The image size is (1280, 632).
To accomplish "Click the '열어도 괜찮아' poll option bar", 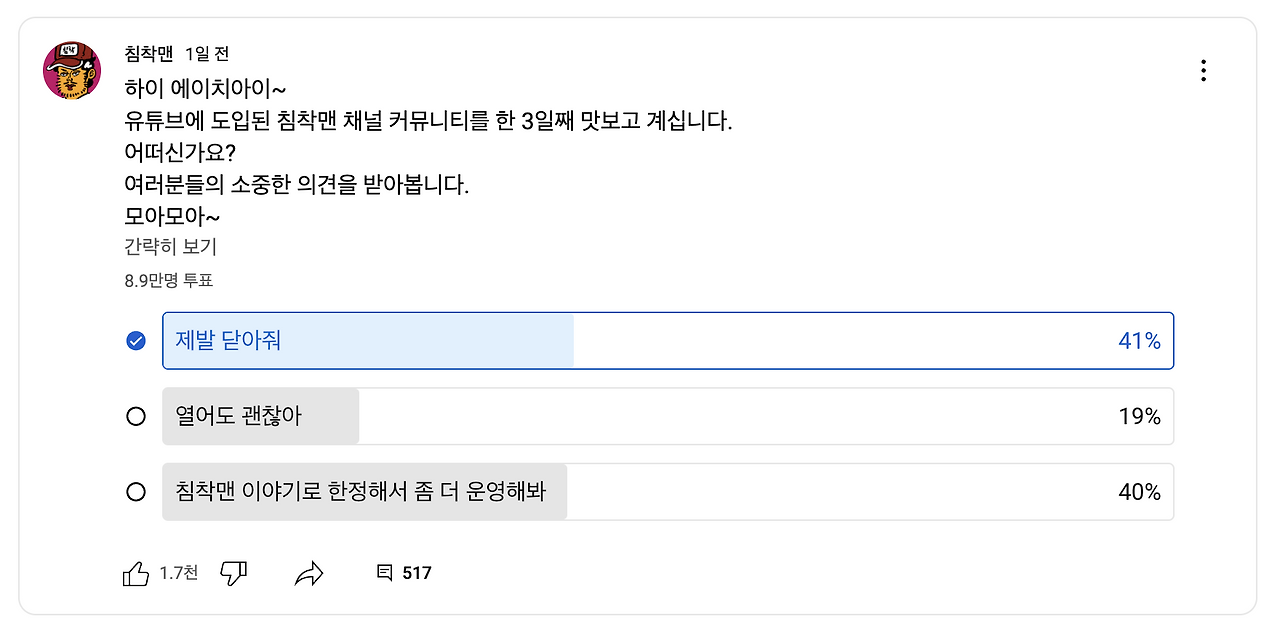I will coord(667,416).
